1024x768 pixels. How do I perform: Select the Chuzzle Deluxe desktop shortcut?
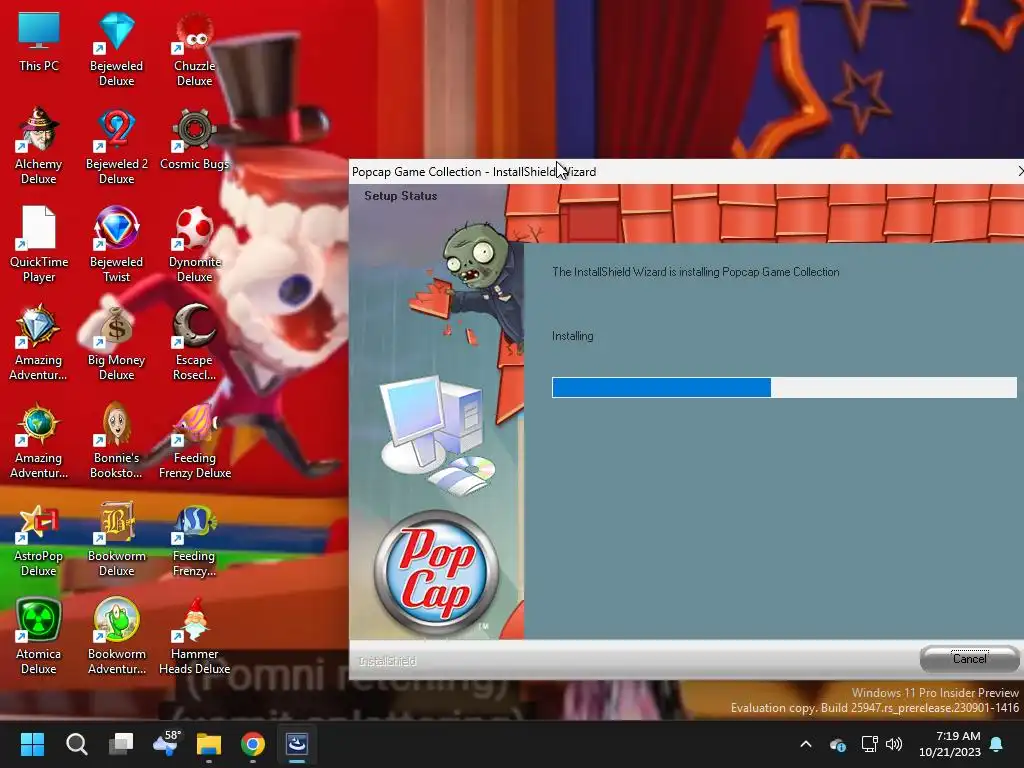(x=195, y=50)
